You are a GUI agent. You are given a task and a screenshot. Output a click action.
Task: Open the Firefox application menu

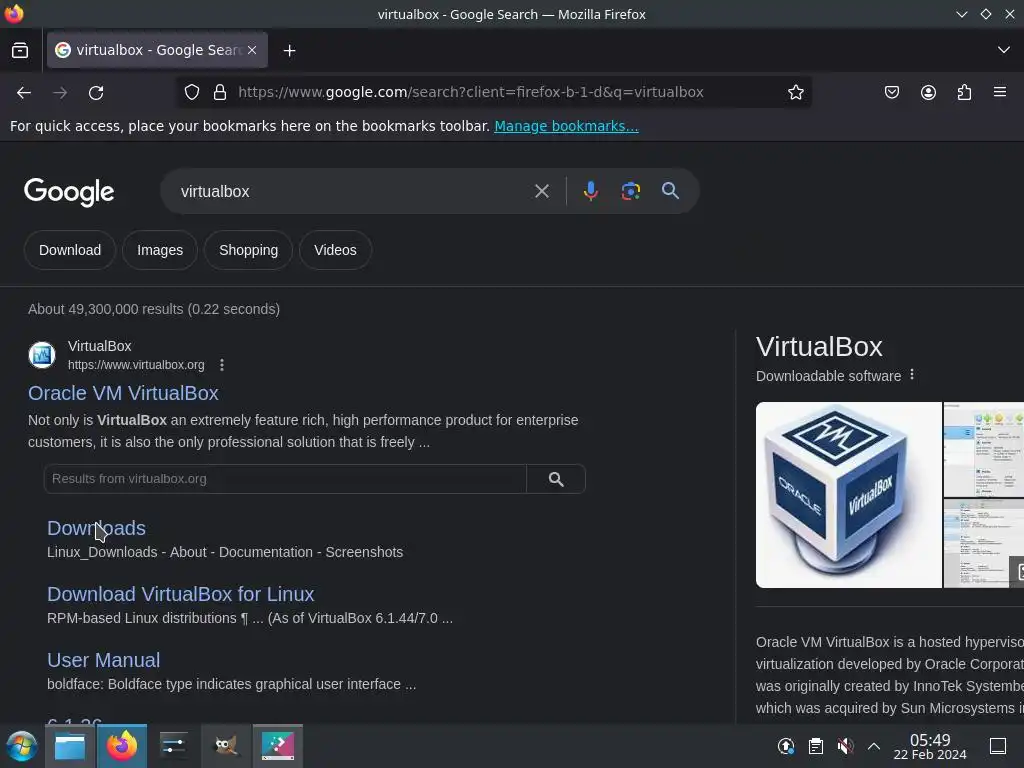[1000, 92]
